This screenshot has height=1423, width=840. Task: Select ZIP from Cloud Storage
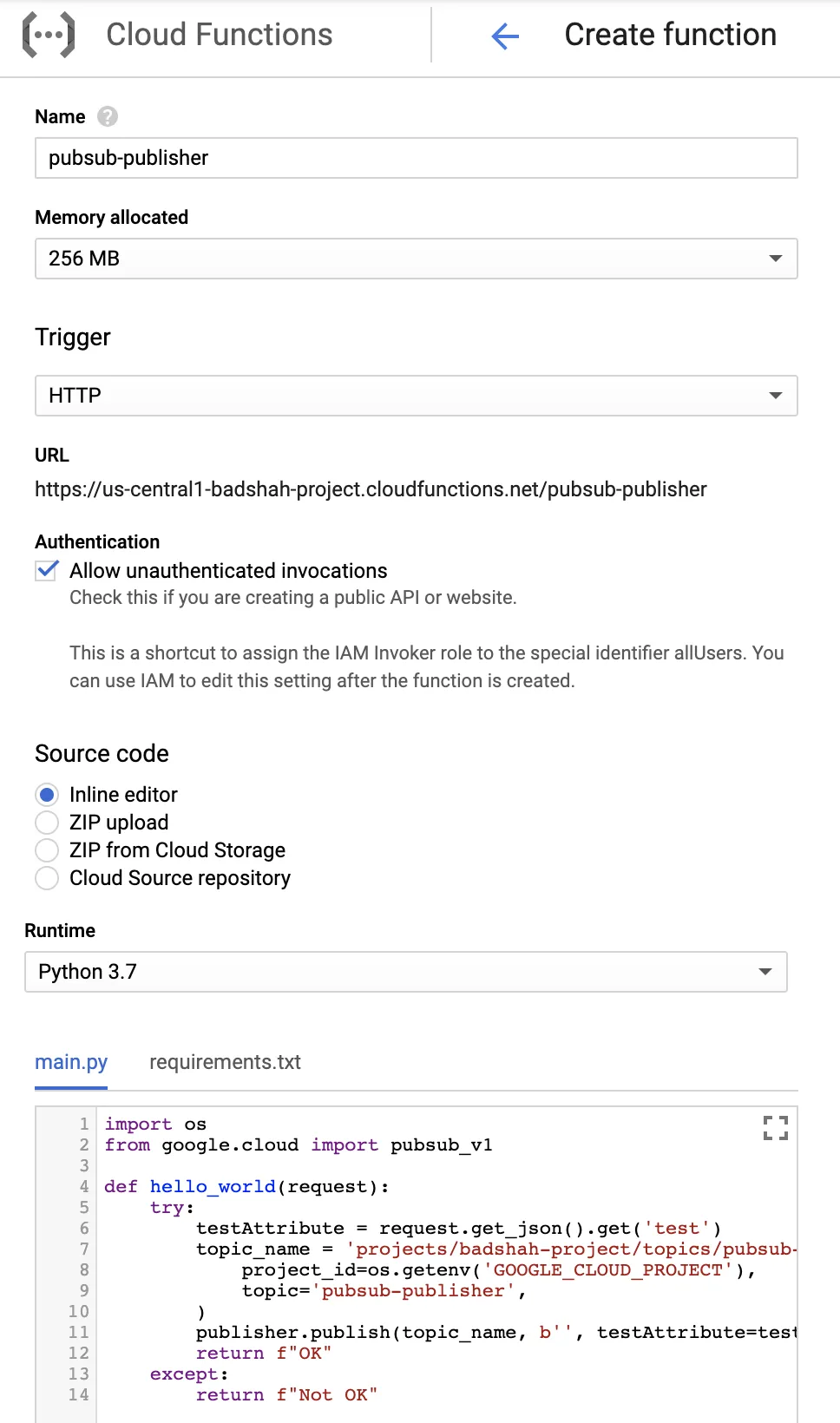pyautogui.click(x=47, y=850)
